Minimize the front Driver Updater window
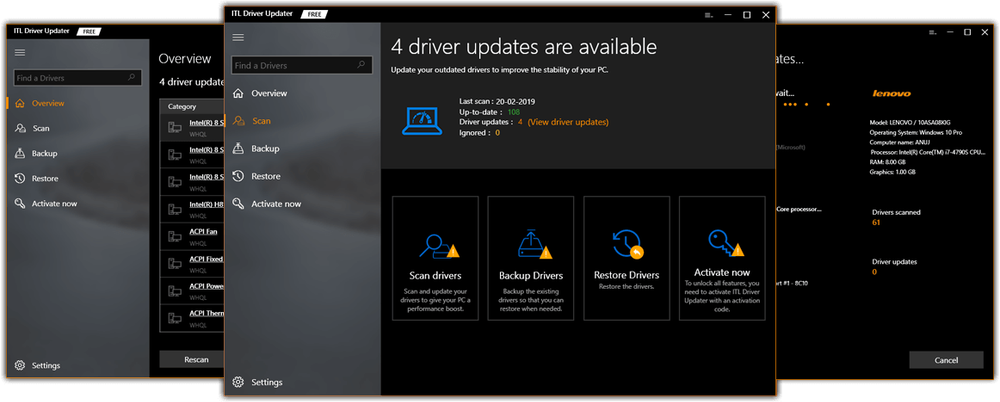The height and width of the screenshot is (402, 1000). [x=728, y=15]
